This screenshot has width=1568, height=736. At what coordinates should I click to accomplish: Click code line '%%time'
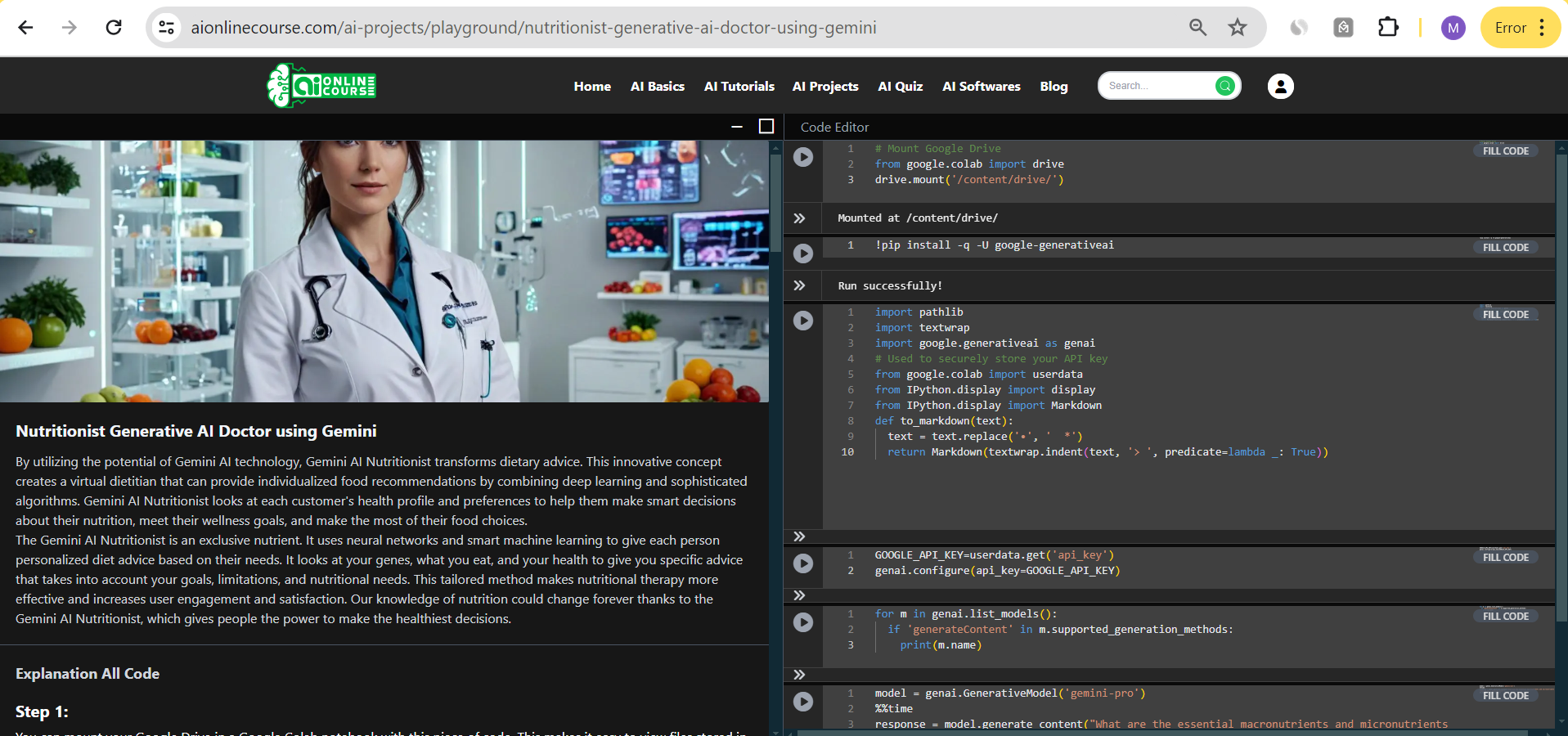[x=894, y=709]
